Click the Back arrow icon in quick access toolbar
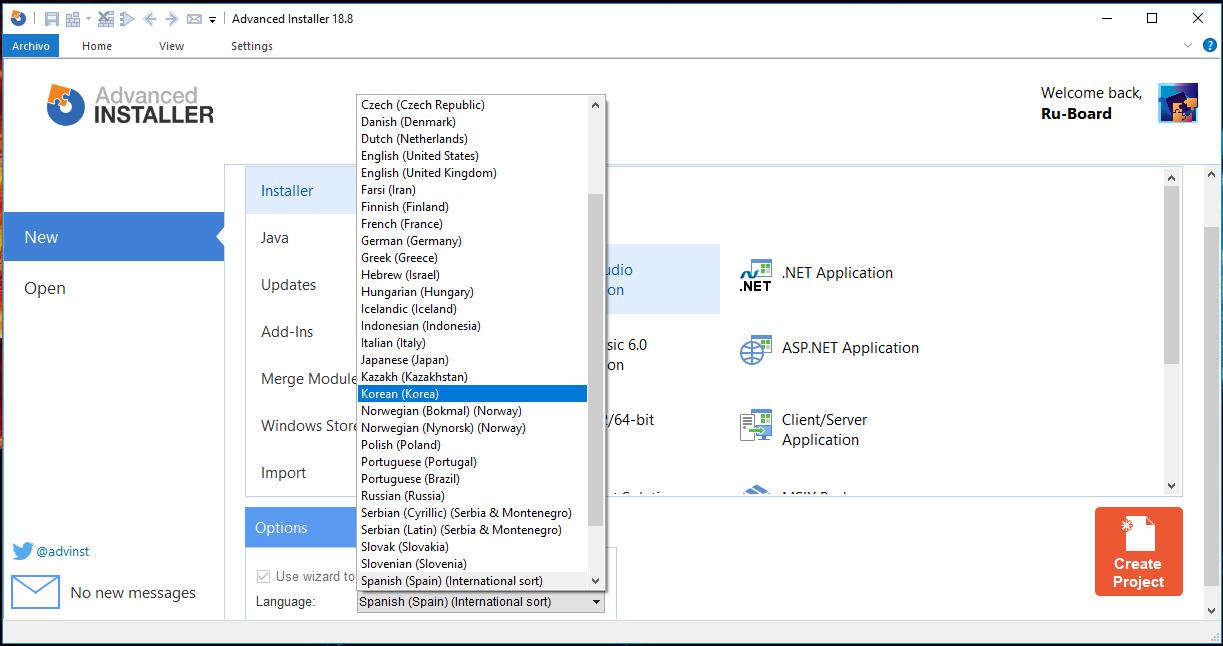The height and width of the screenshot is (646, 1223). (x=150, y=19)
